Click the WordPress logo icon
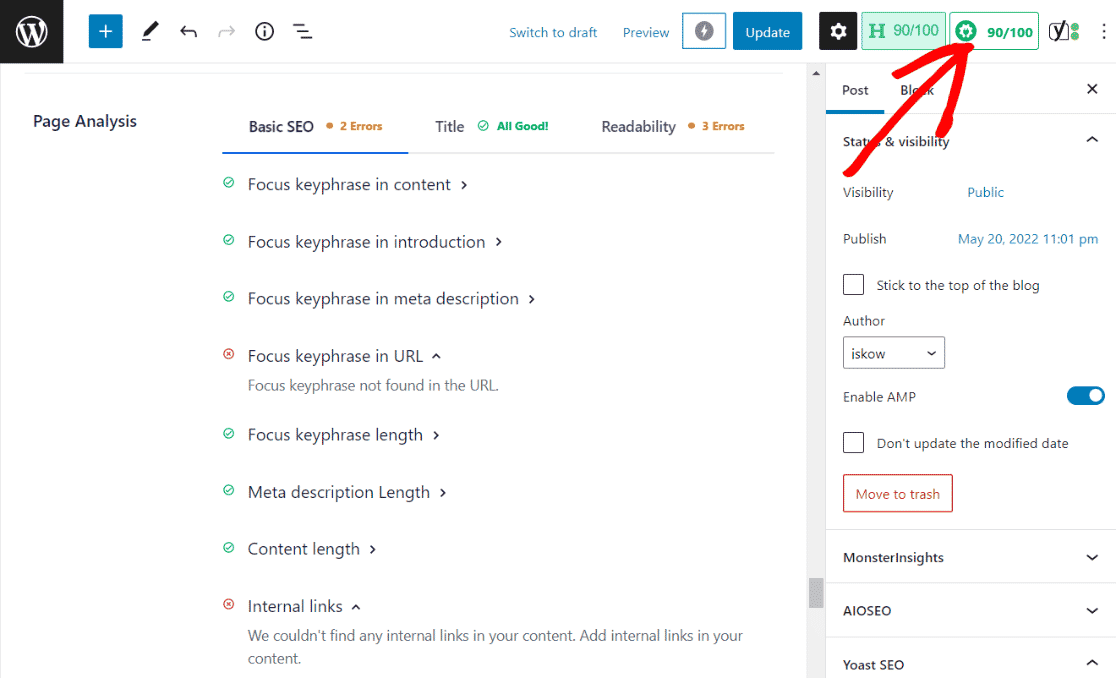 pyautogui.click(x=32, y=32)
